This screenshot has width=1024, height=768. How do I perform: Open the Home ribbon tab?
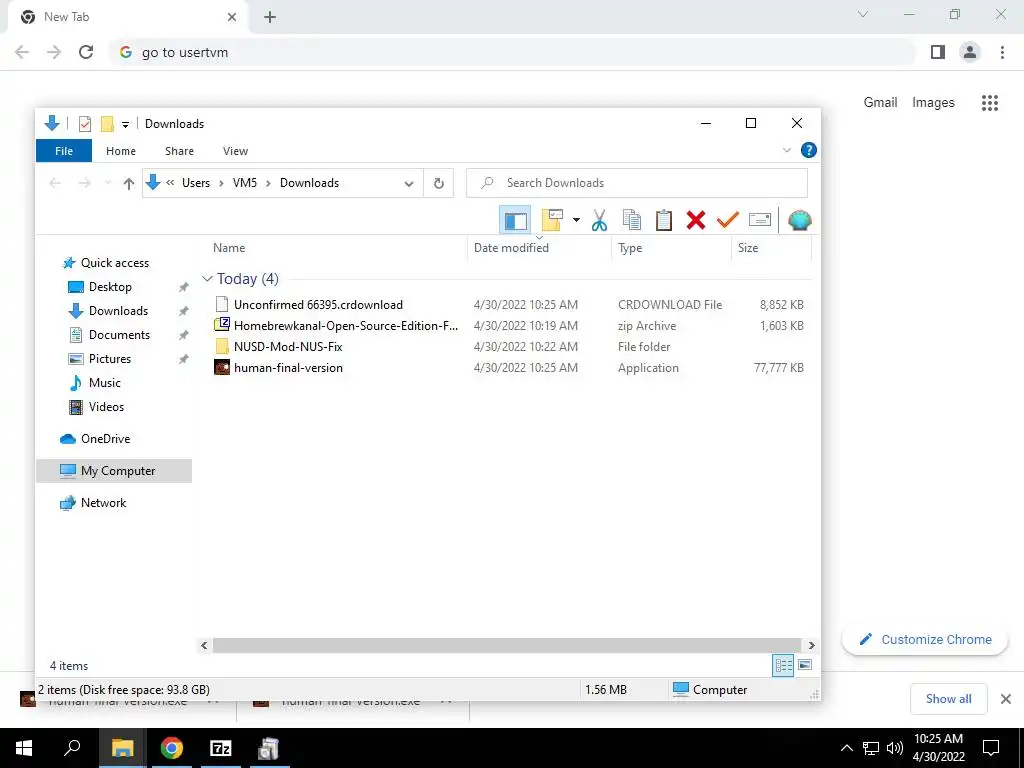coord(121,151)
